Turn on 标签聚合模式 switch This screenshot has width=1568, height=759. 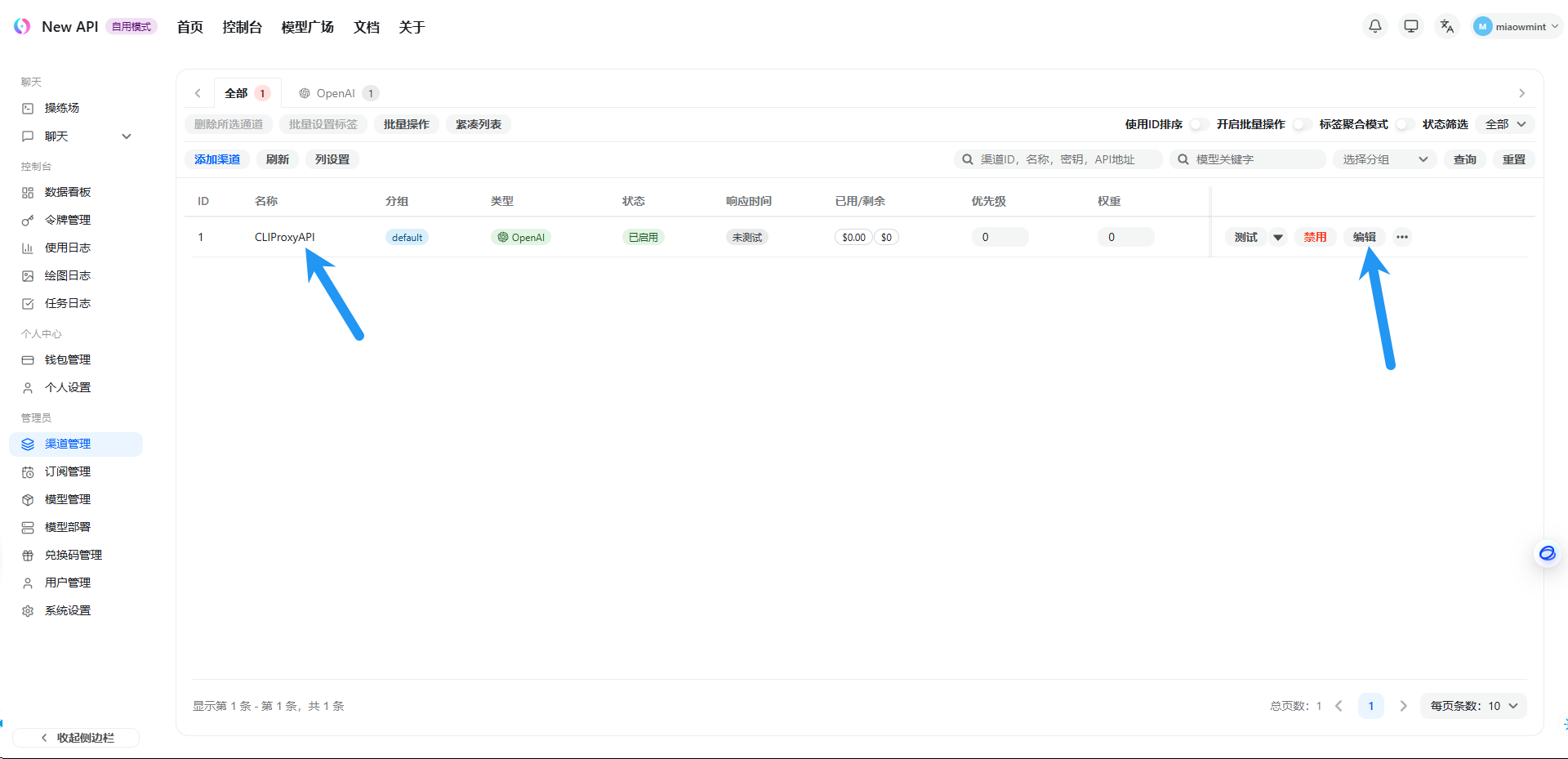(1404, 124)
